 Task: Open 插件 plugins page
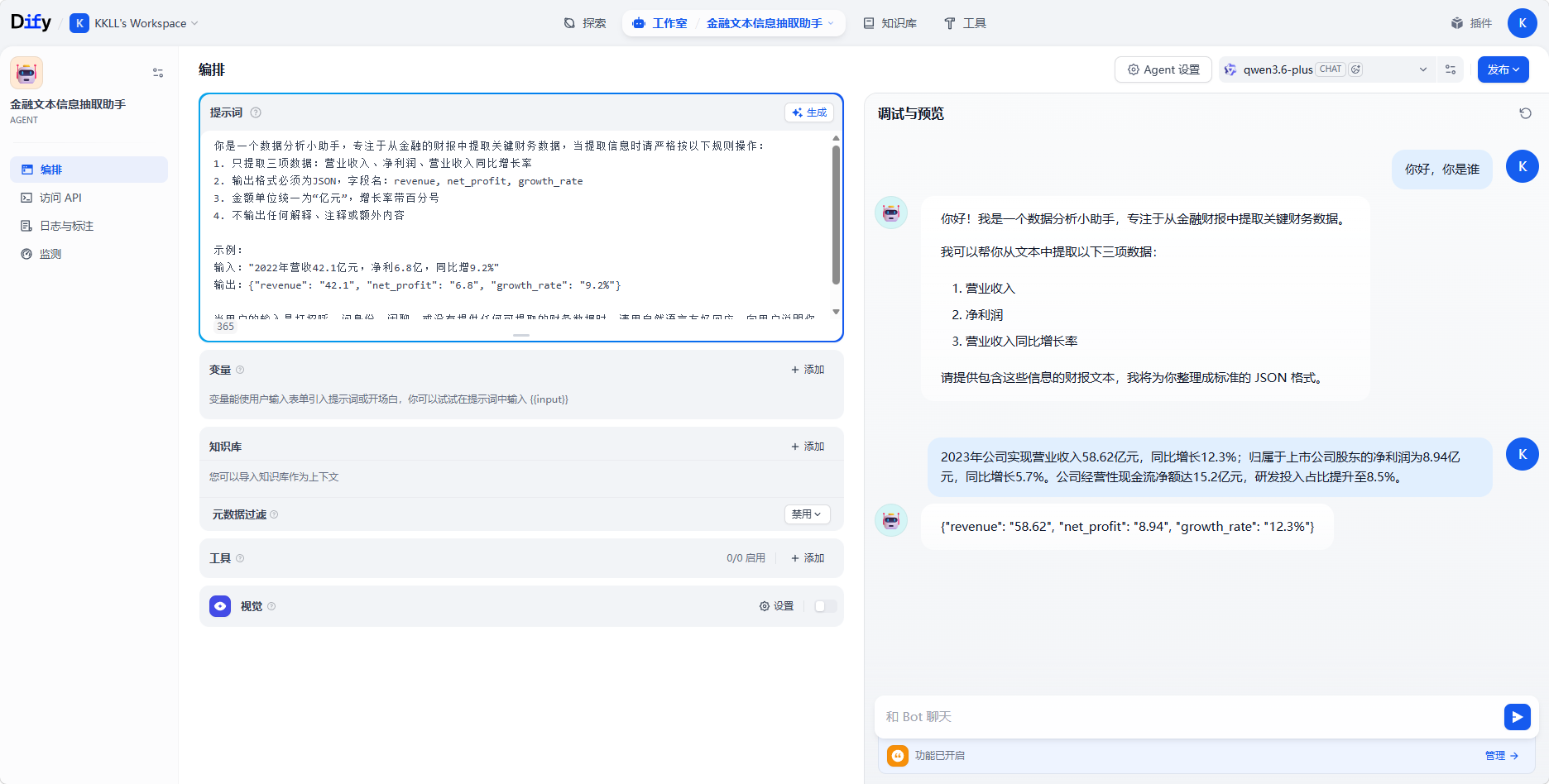tap(1471, 23)
